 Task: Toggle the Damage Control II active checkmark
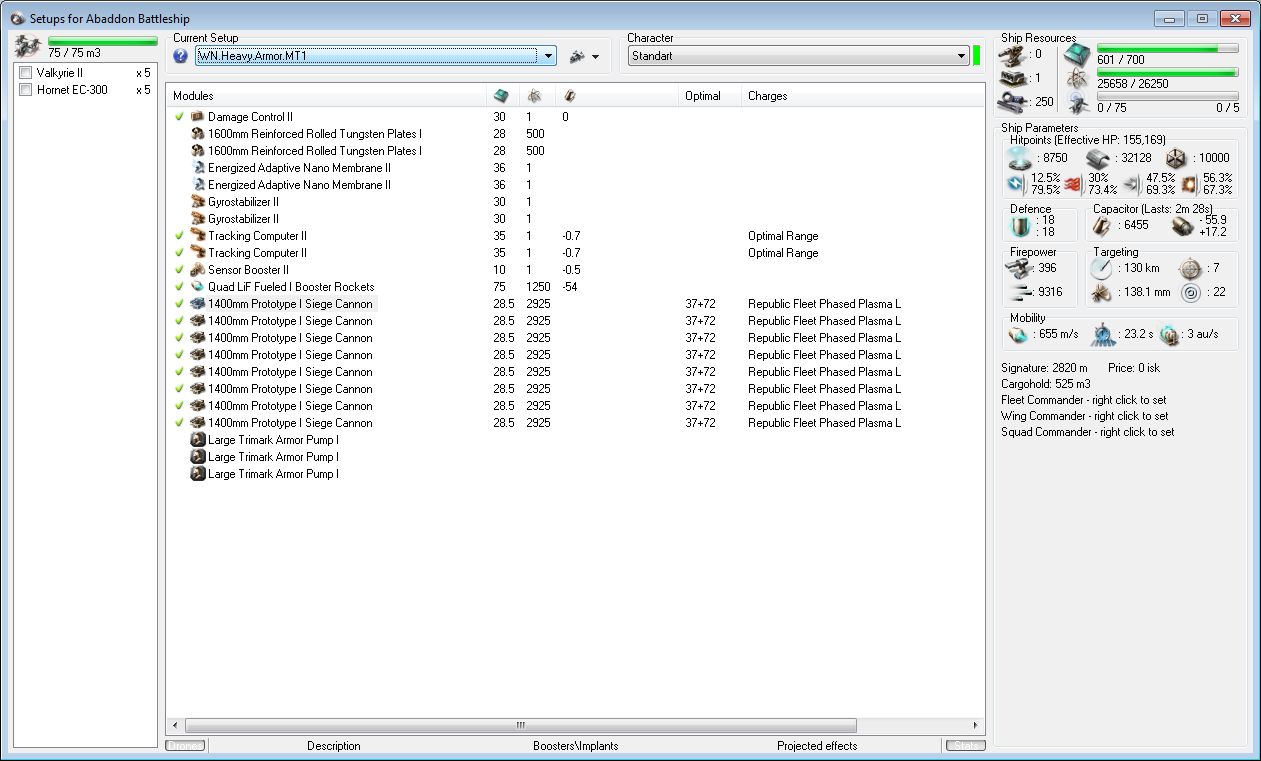(x=179, y=117)
